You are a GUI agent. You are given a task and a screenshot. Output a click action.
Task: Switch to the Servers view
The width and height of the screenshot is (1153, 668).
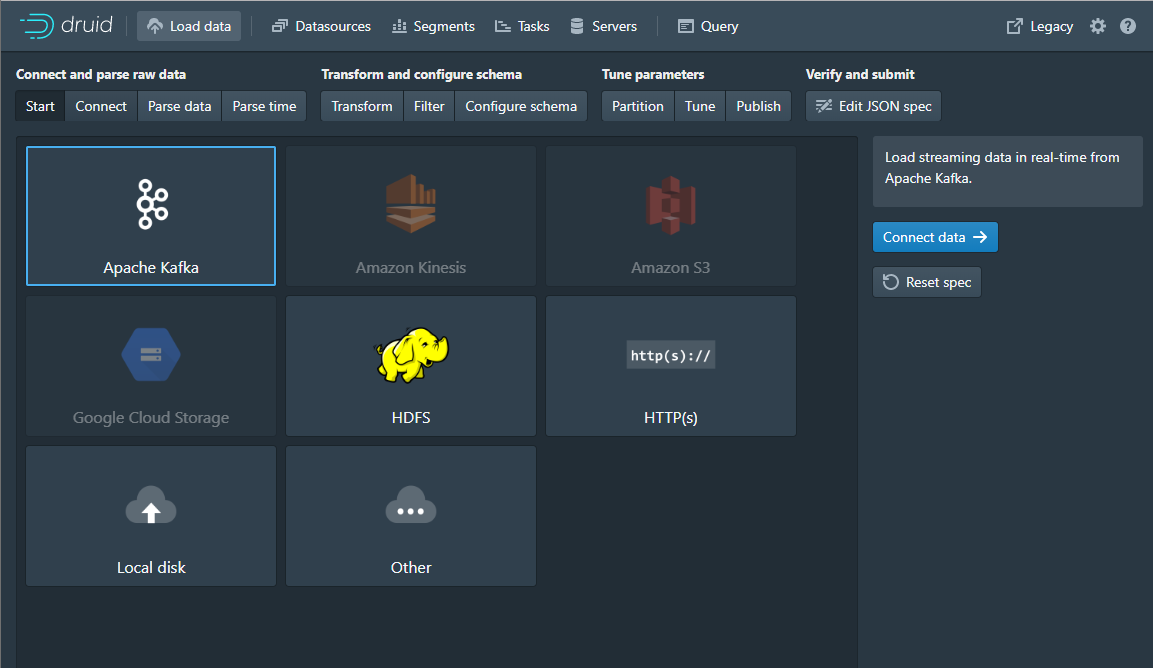tap(604, 26)
